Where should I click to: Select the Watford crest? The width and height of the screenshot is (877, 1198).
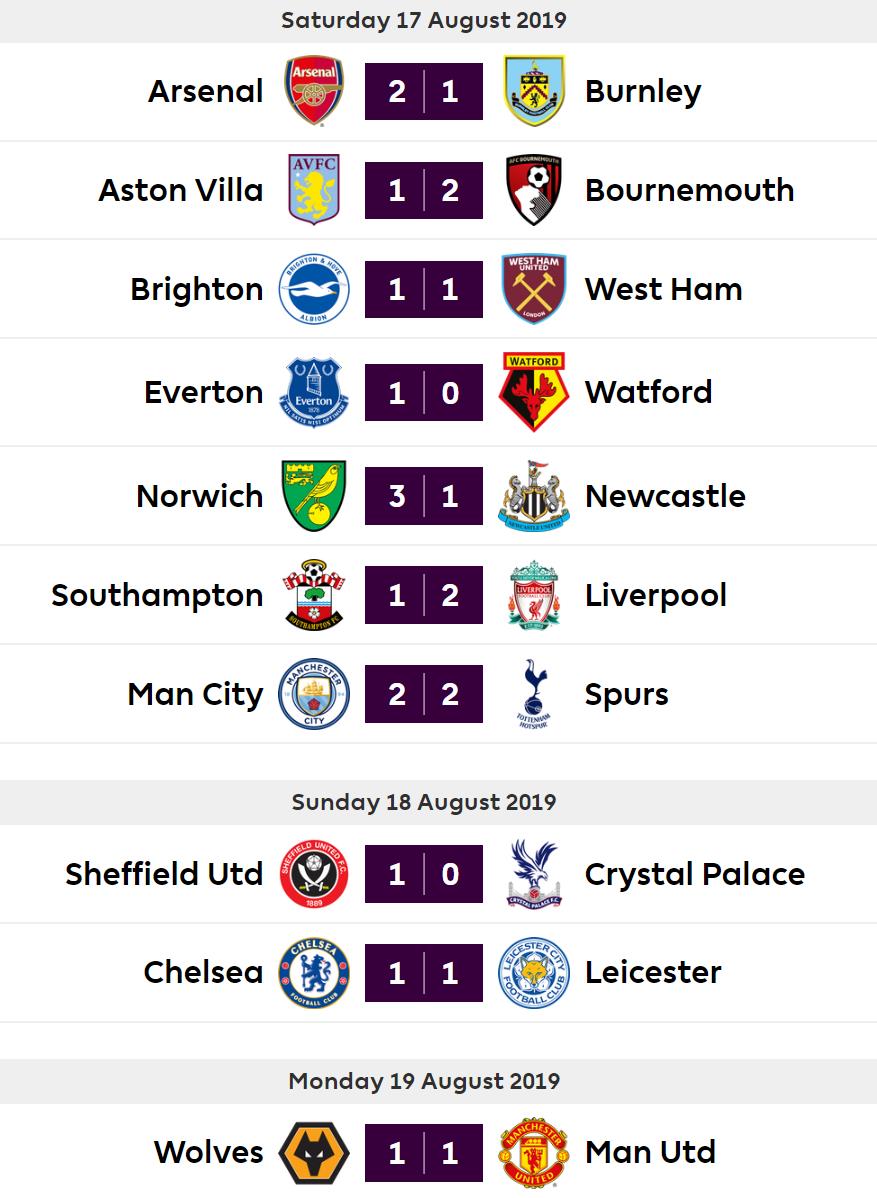(534, 391)
